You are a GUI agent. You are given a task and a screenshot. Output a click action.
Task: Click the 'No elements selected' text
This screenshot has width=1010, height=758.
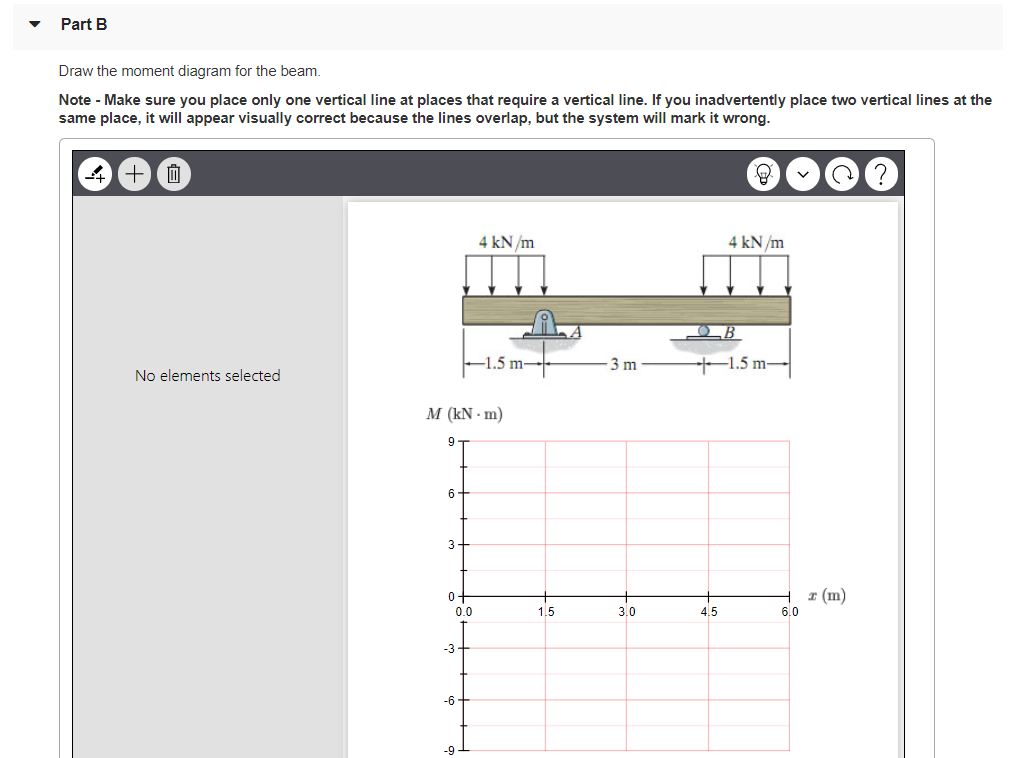[207, 375]
